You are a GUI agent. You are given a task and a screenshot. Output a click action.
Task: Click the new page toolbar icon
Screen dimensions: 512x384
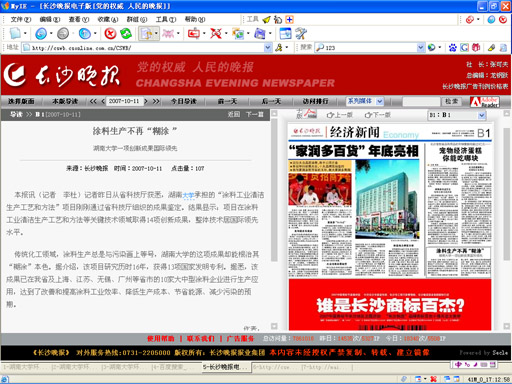tap(15, 33)
